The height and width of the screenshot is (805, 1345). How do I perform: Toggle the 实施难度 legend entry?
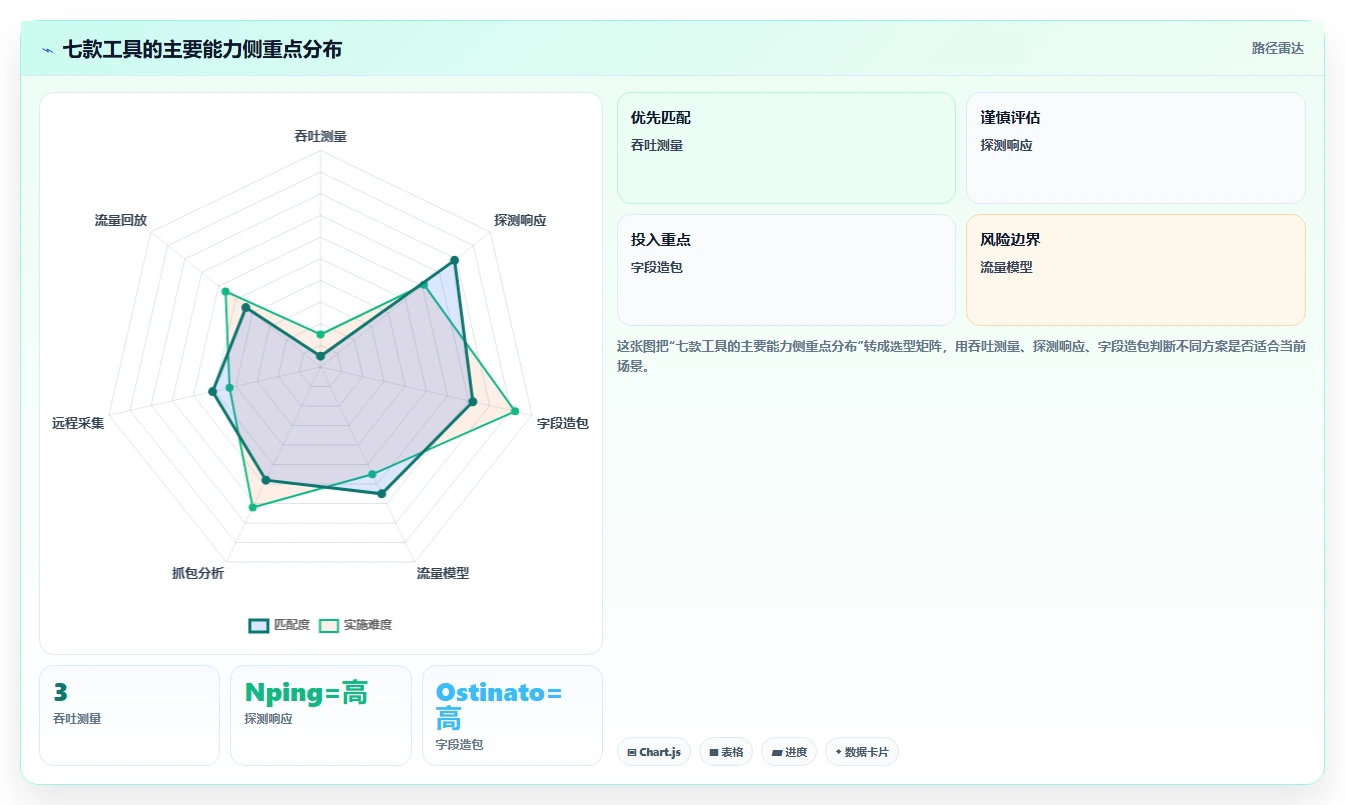click(x=355, y=625)
